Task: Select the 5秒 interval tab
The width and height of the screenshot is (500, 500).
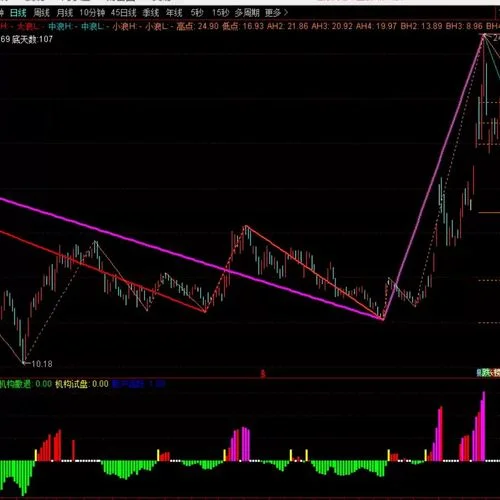Action: pyautogui.click(x=197, y=13)
